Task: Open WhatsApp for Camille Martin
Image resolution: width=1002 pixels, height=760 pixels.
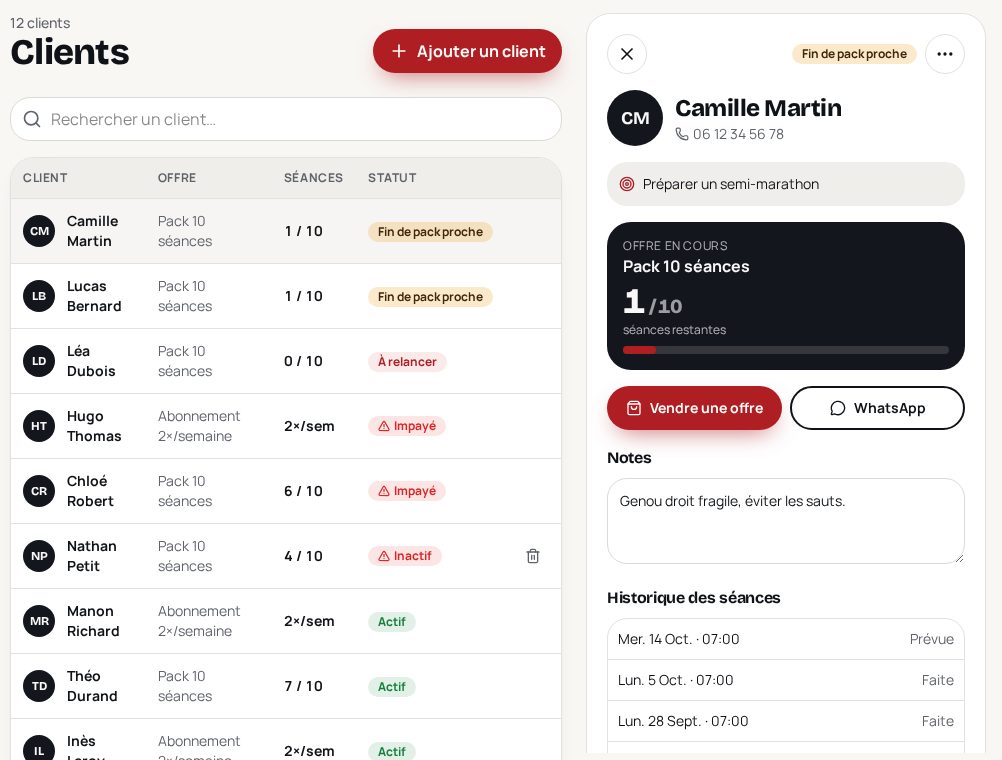Action: (x=877, y=408)
